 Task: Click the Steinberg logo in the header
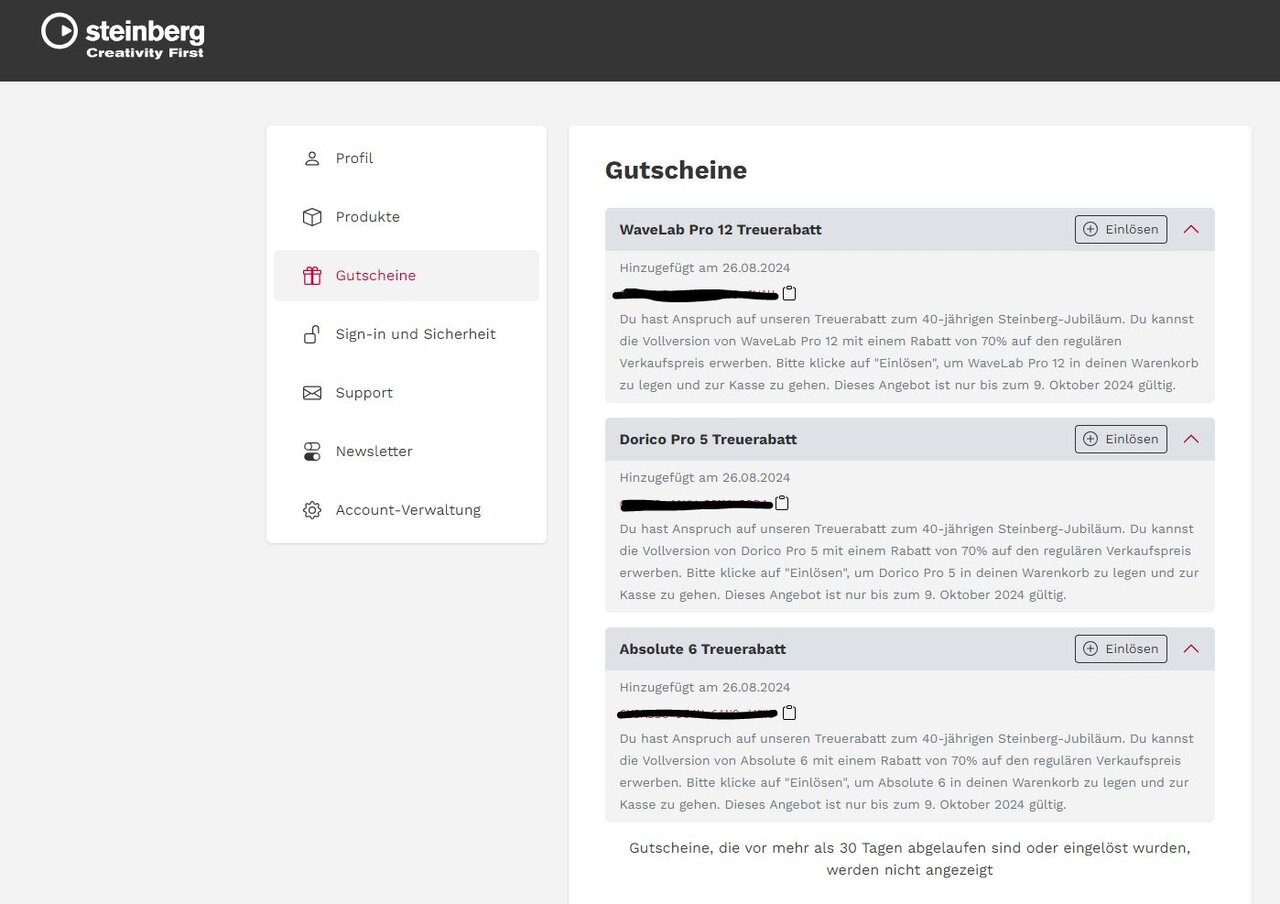click(x=123, y=36)
